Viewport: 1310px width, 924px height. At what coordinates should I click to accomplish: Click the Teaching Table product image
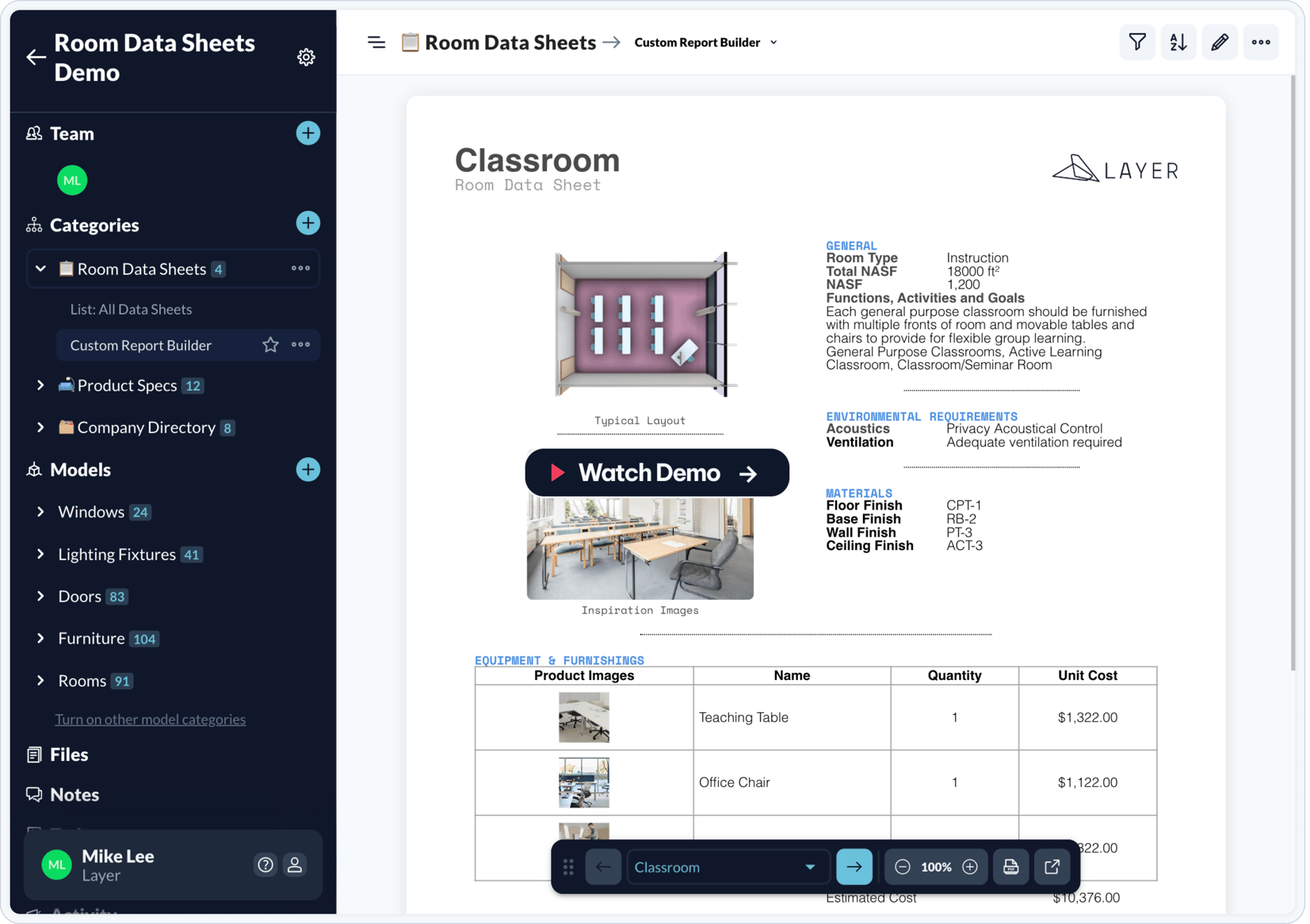584,717
